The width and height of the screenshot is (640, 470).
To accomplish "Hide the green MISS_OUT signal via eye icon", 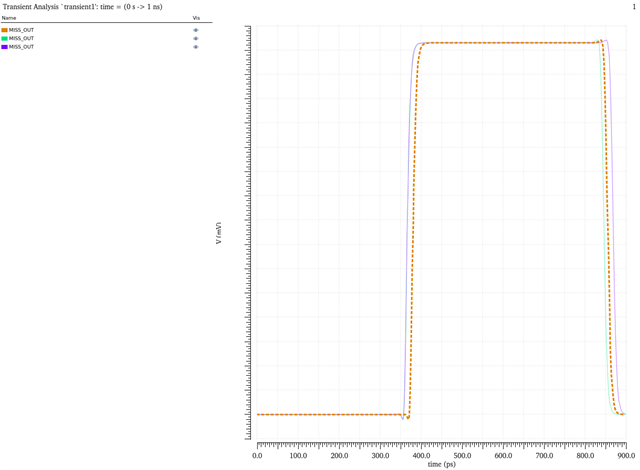I will (x=196, y=38).
